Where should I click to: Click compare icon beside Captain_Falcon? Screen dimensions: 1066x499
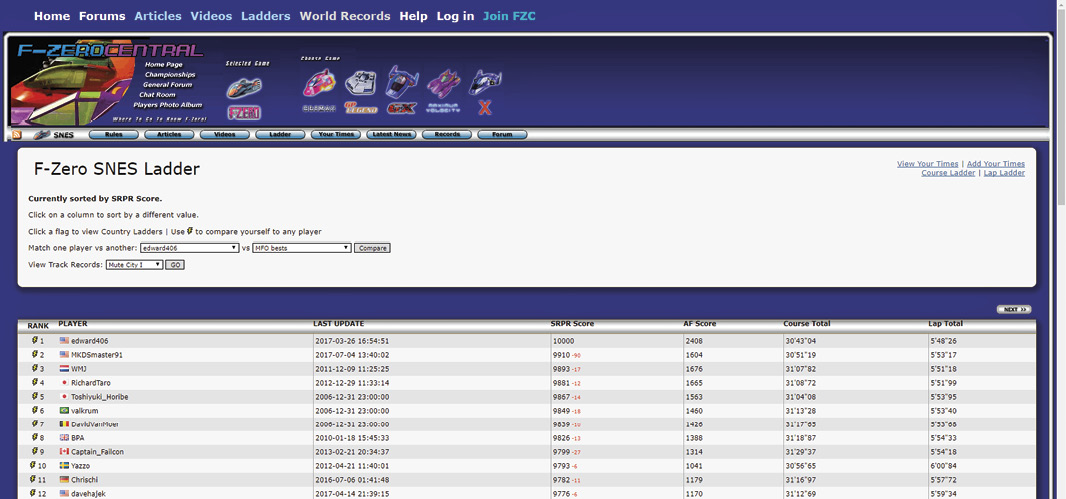click(34, 451)
